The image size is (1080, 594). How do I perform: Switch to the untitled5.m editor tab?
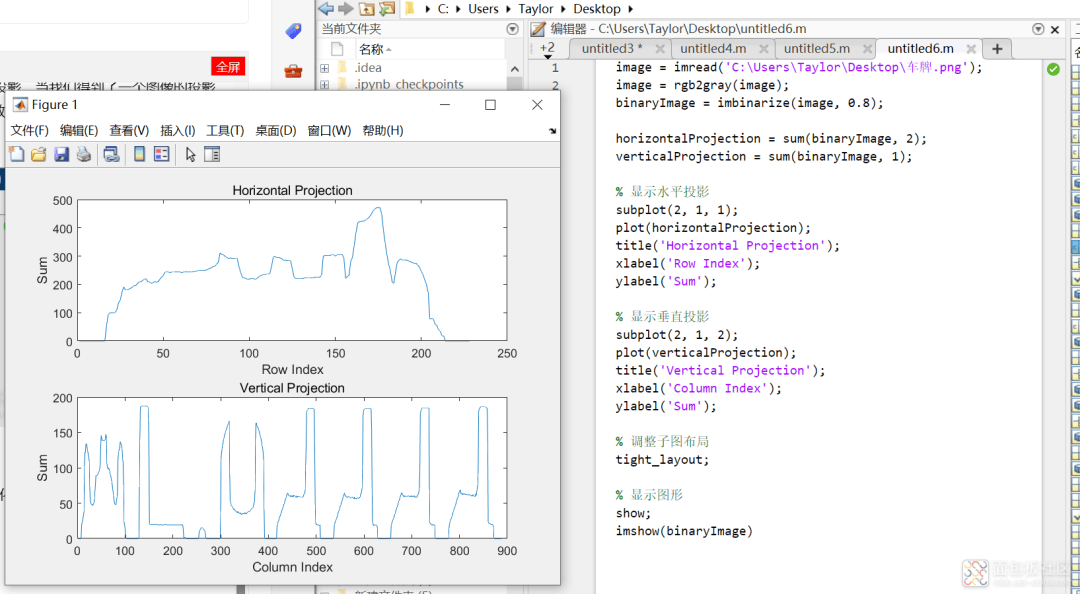tap(817, 49)
